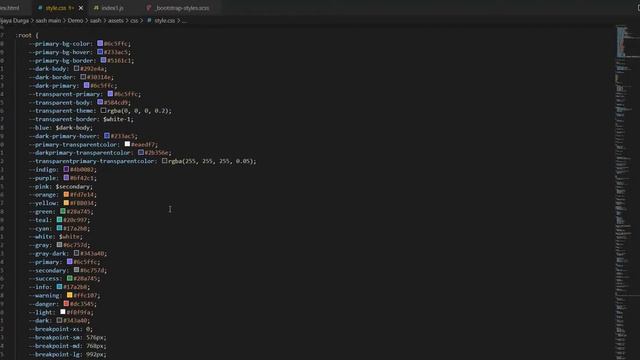Click the 'Demo' breadcrumb folder

pos(76,20)
